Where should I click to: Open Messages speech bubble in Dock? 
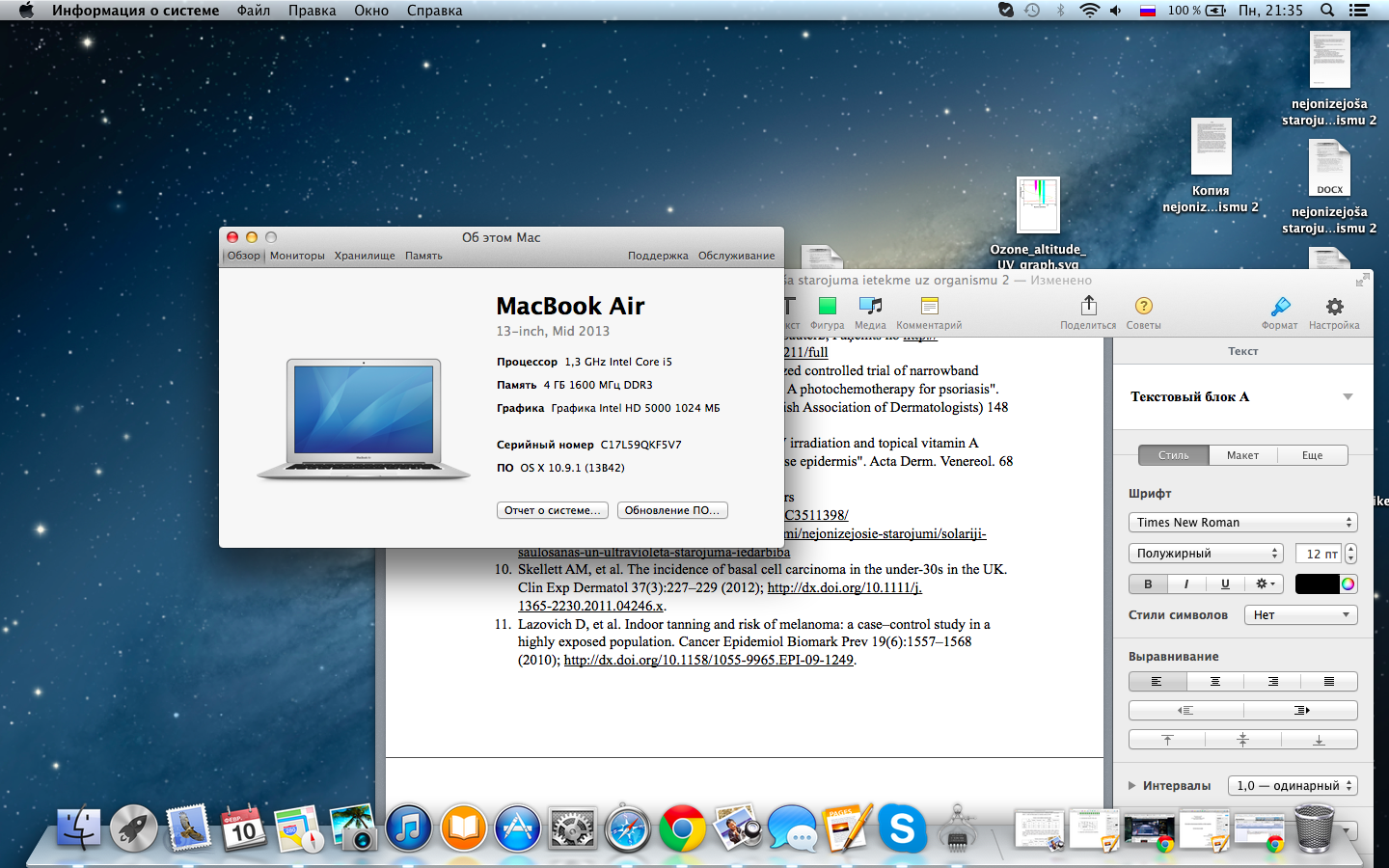(x=792, y=827)
